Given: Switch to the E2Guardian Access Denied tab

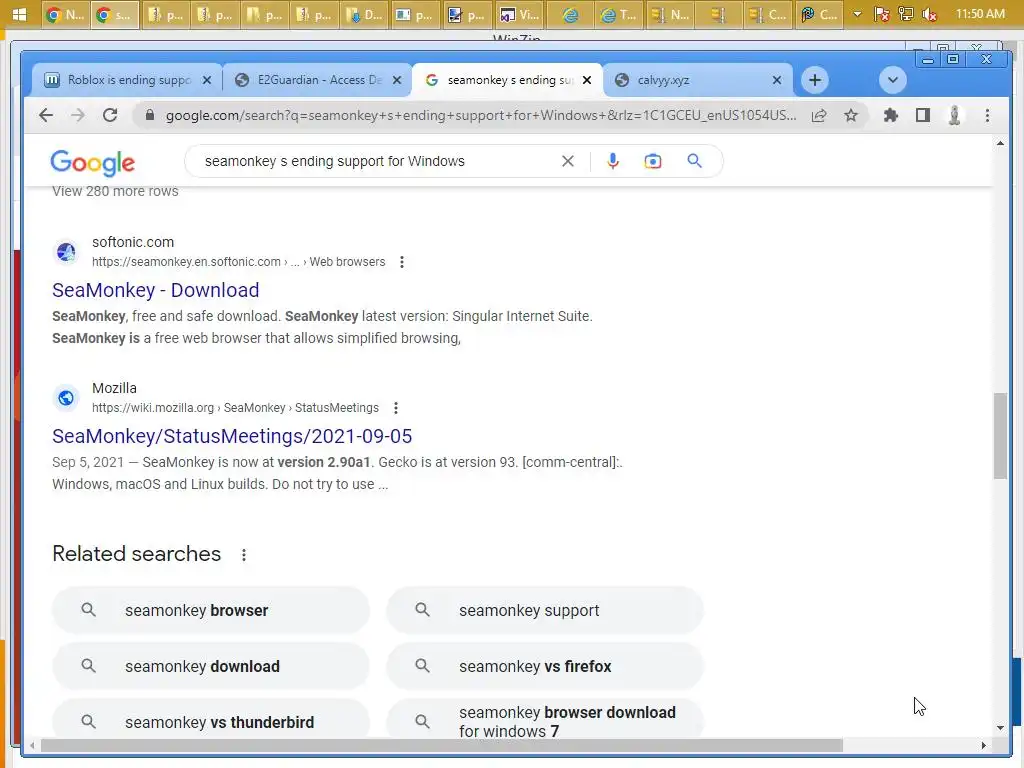Looking at the screenshot, I should 319,80.
